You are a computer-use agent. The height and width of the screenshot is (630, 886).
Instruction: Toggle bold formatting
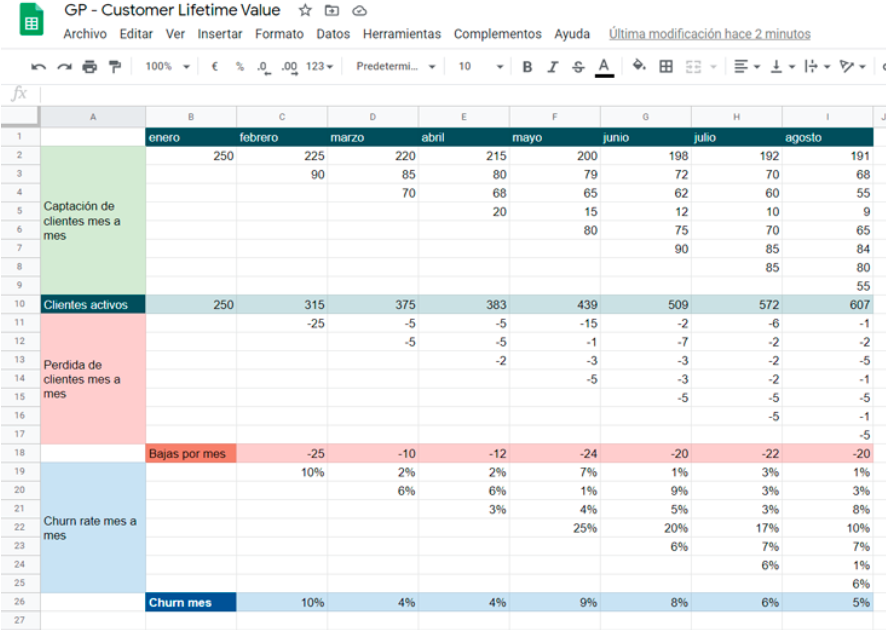pyautogui.click(x=527, y=67)
